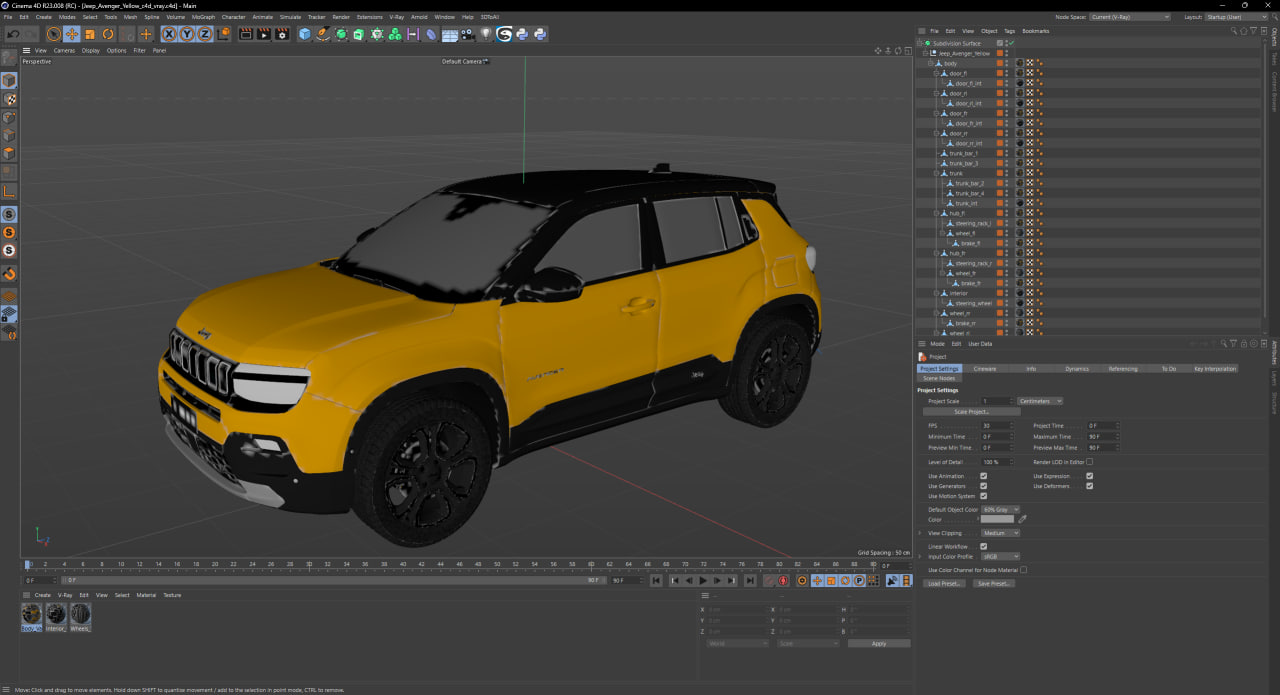Toggle the X axis lock
Viewport: 1280px width, 695px height.
point(169,34)
